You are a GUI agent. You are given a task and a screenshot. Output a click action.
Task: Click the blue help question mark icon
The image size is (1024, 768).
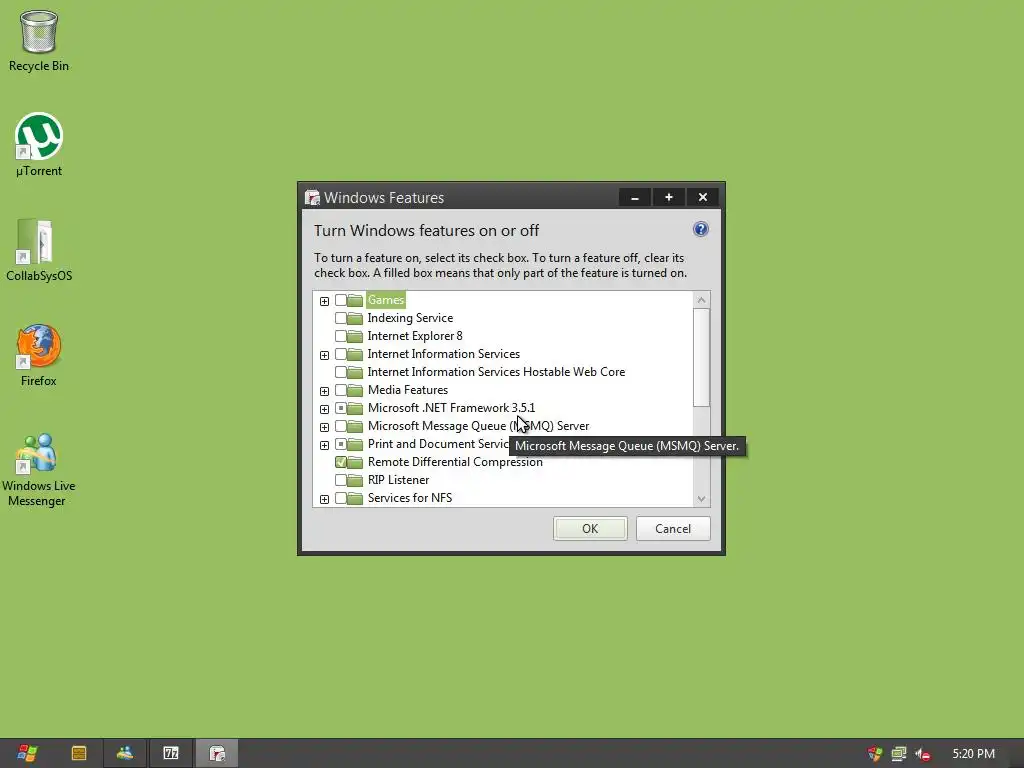[701, 229]
